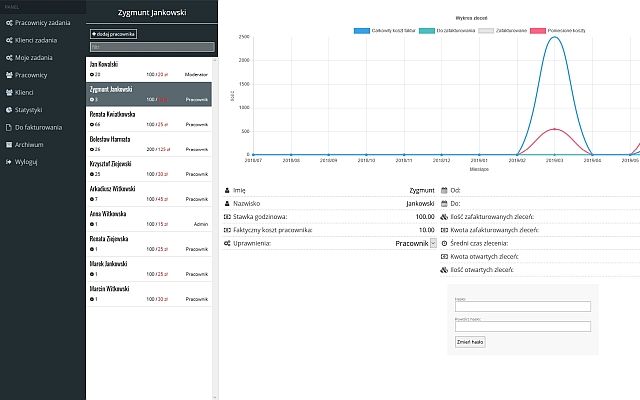Click the file icon for Do fakturowania

(8, 127)
